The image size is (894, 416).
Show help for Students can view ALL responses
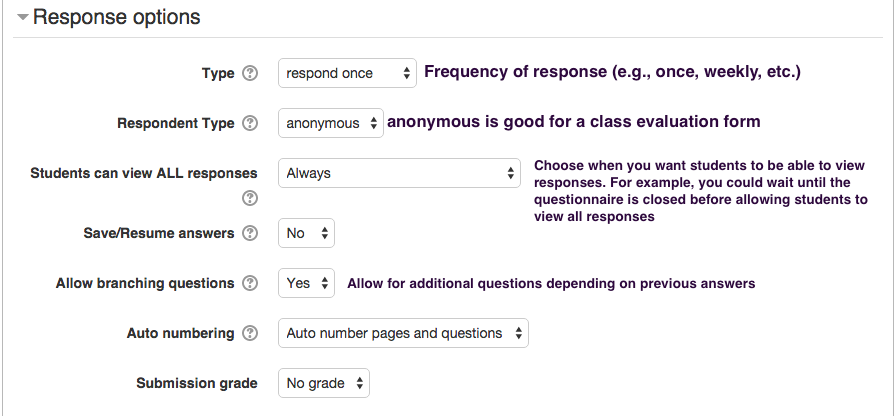(x=250, y=198)
